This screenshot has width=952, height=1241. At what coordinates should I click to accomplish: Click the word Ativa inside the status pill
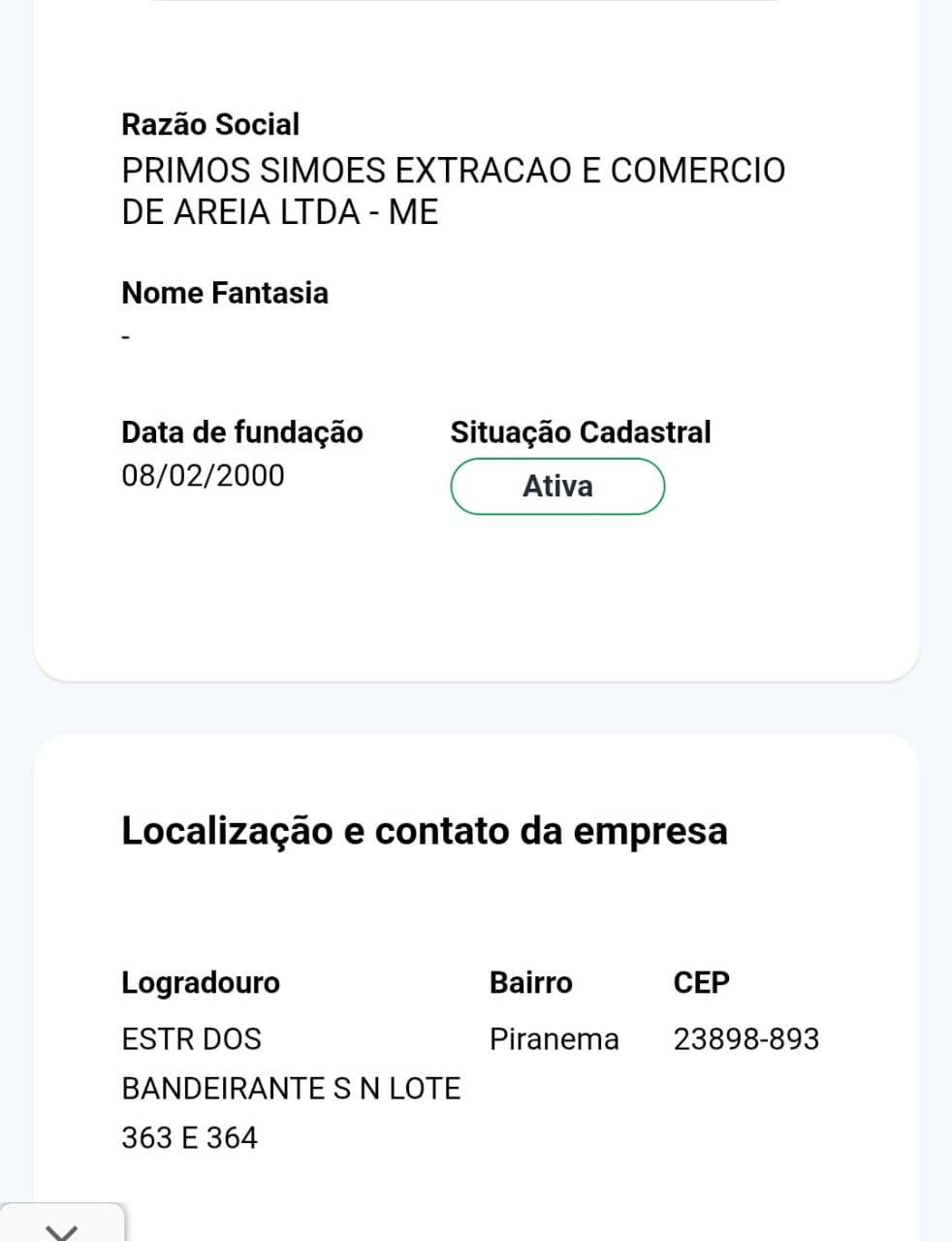(557, 487)
